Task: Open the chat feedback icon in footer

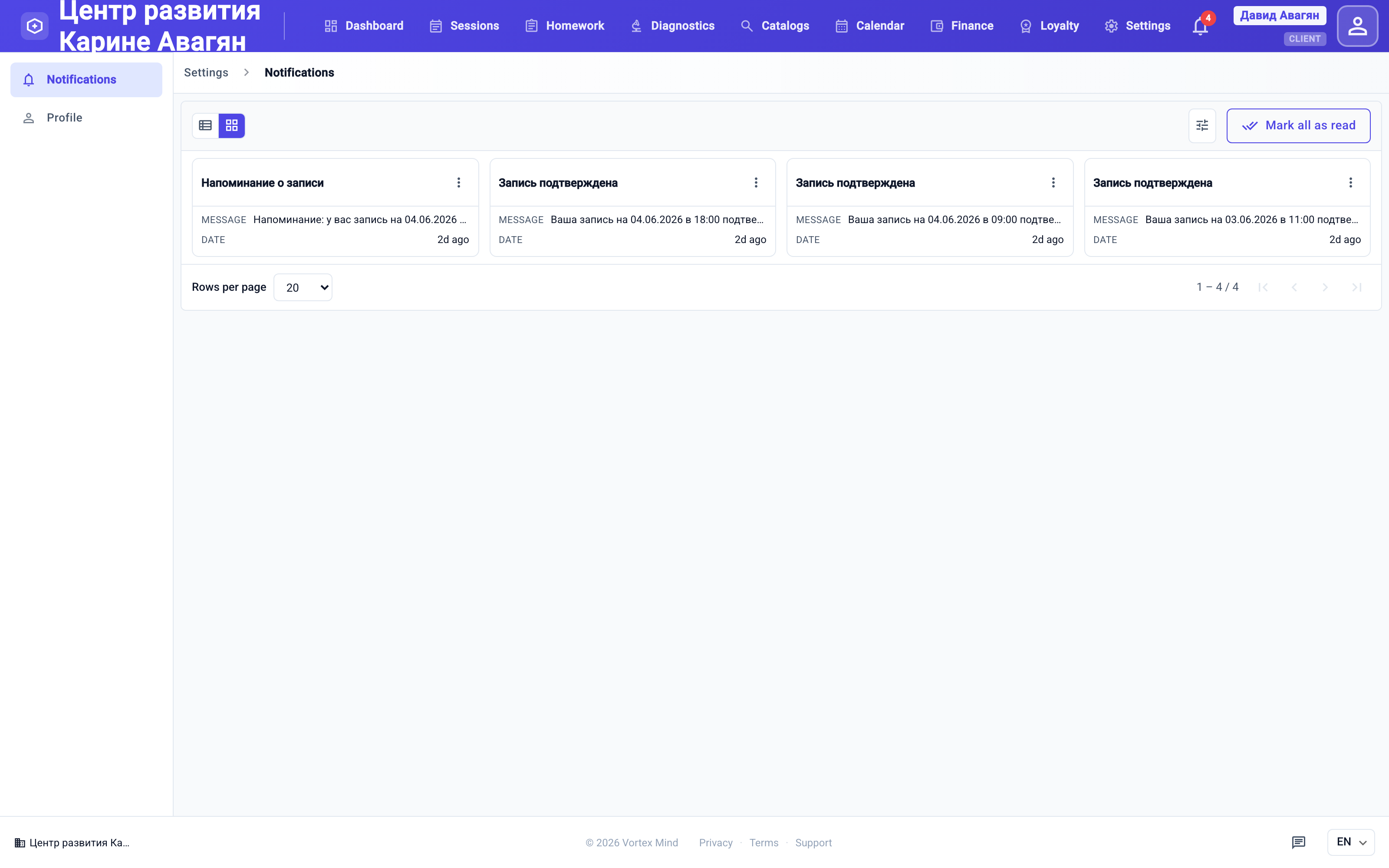Action: tap(1298, 842)
